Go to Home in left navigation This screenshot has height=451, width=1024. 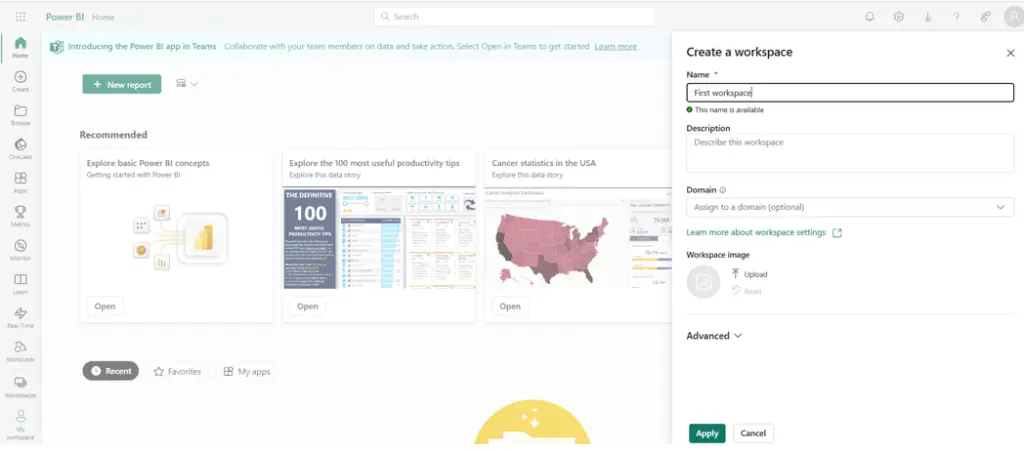tap(20, 48)
